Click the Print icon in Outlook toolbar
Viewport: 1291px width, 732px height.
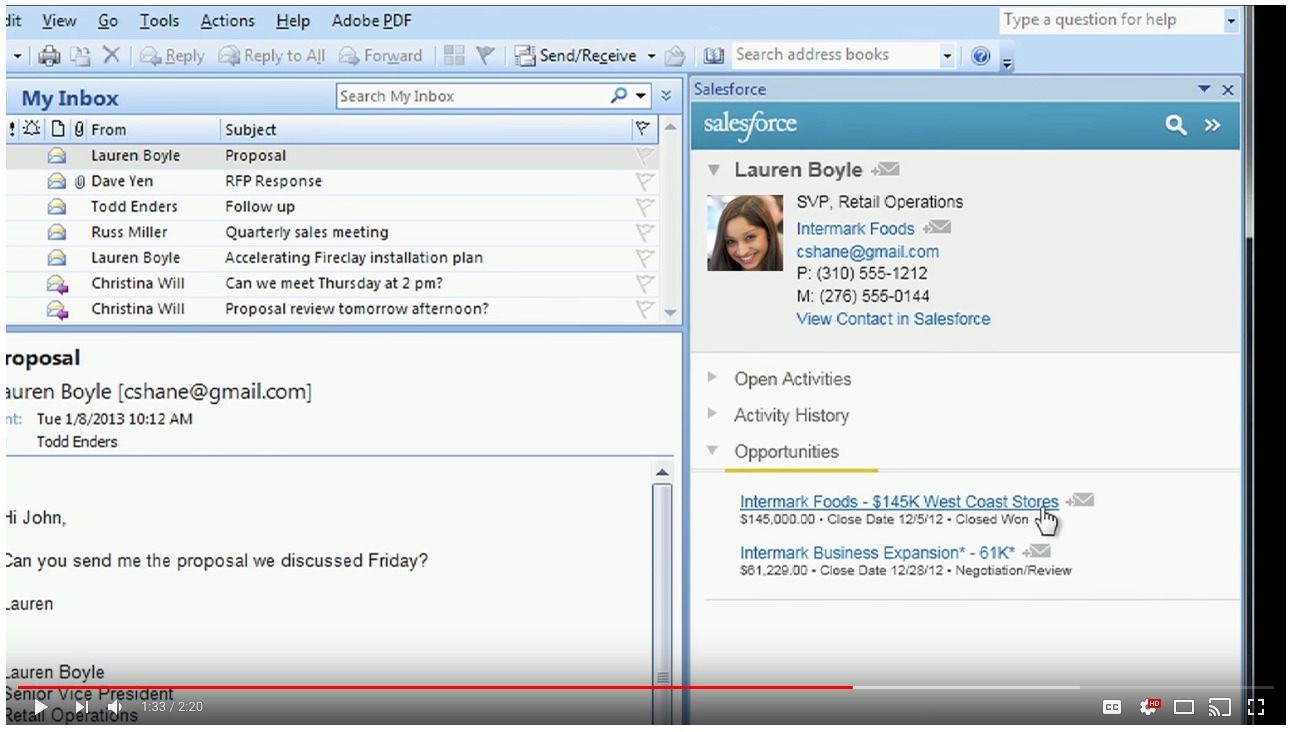[49, 56]
